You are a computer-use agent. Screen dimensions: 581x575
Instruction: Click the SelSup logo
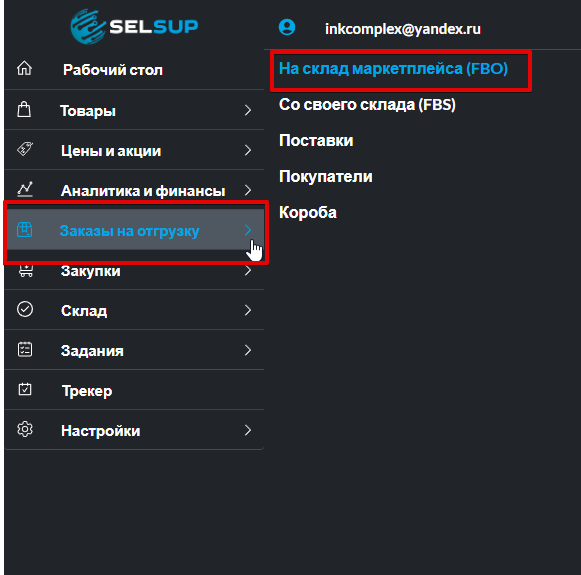[x=134, y=26]
